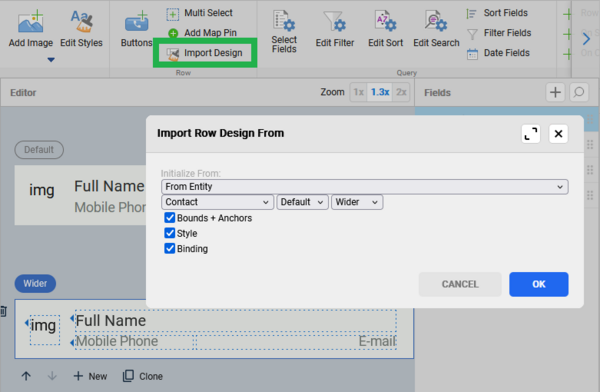Open Edit Filter tool
600x392 pixels.
coord(335,29)
